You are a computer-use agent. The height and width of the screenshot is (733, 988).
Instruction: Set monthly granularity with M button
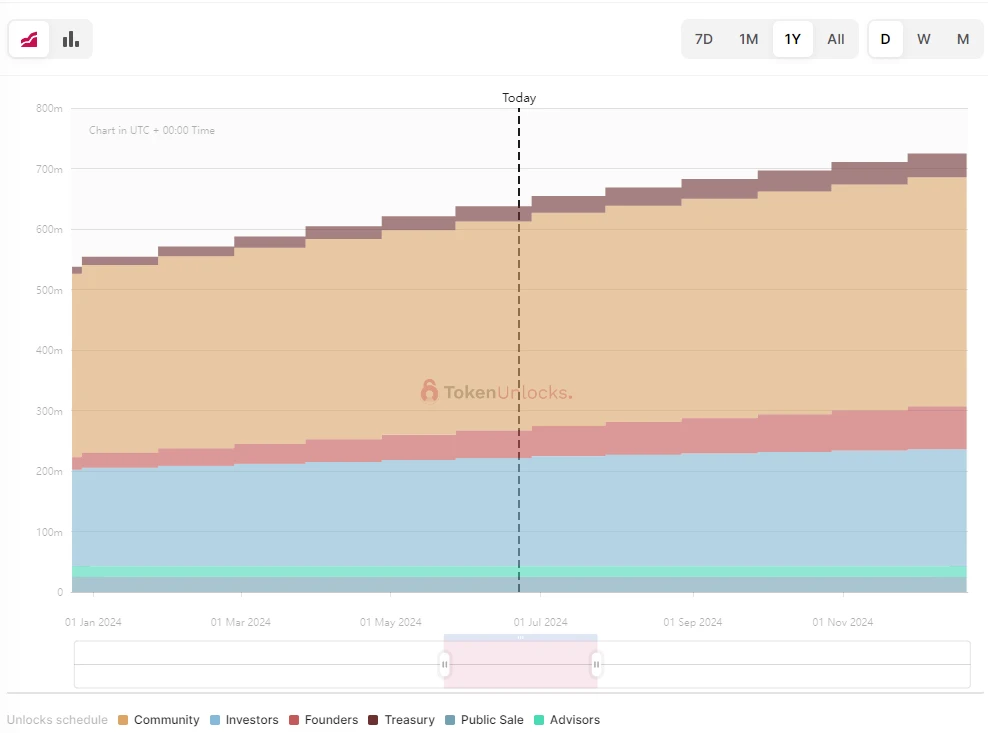tap(963, 39)
